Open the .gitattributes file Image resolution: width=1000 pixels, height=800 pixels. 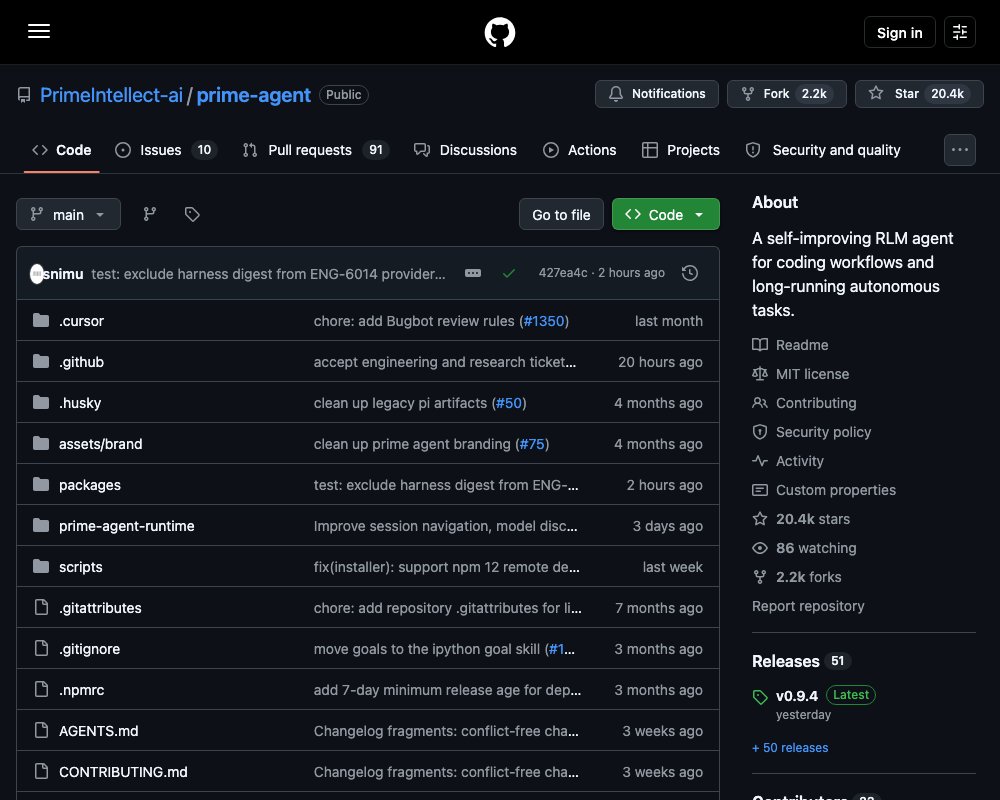[100, 608]
